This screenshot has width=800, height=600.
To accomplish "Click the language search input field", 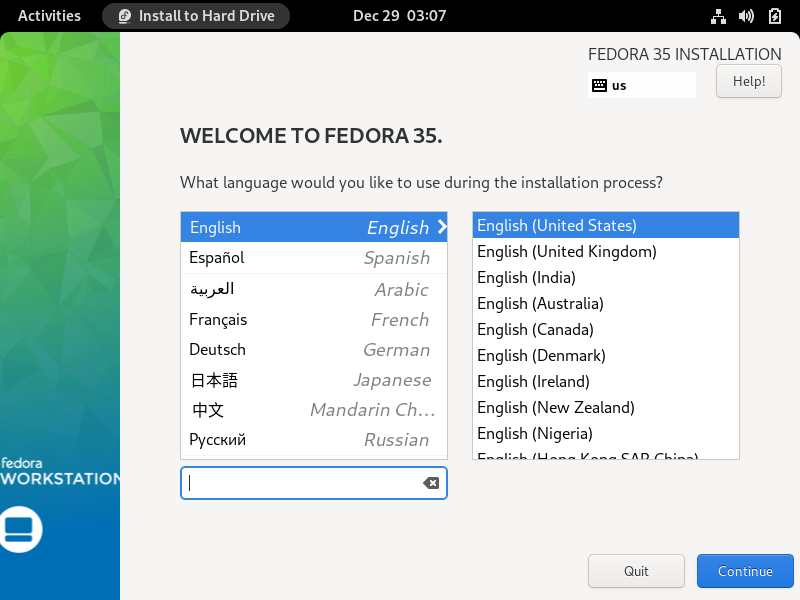I will [x=314, y=483].
